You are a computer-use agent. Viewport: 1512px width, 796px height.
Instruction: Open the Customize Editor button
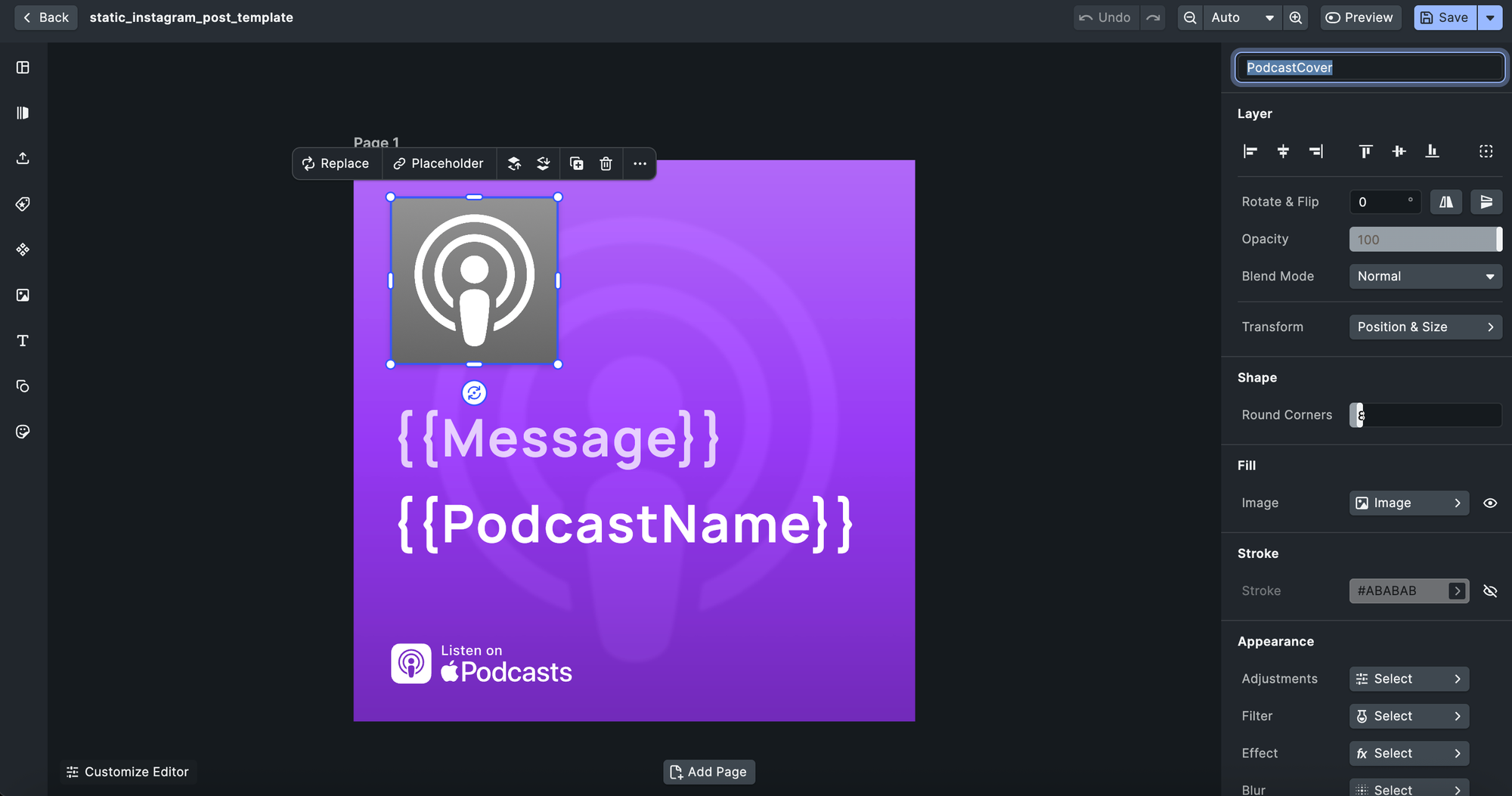[128, 772]
